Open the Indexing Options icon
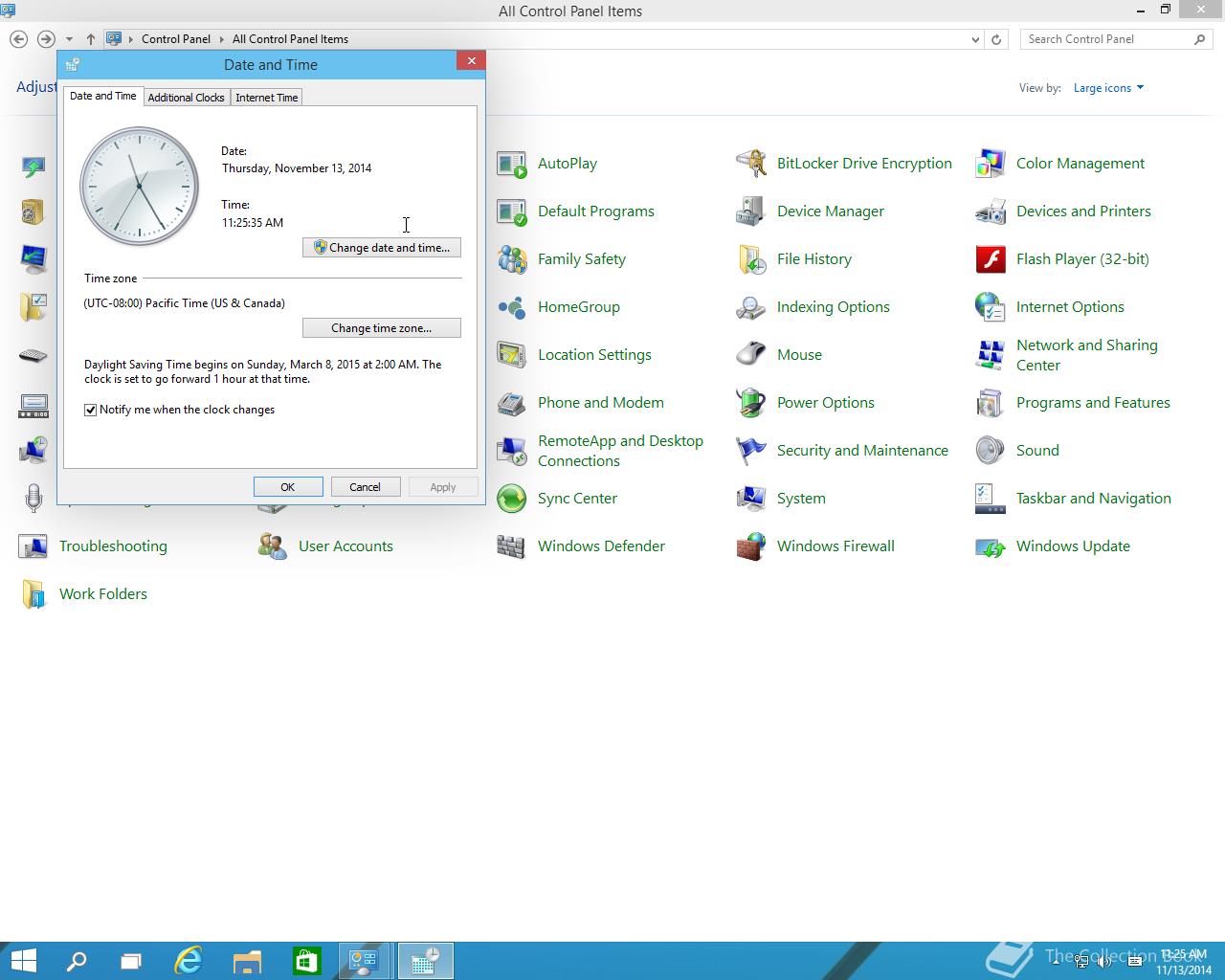The height and width of the screenshot is (980, 1225). coord(751,307)
